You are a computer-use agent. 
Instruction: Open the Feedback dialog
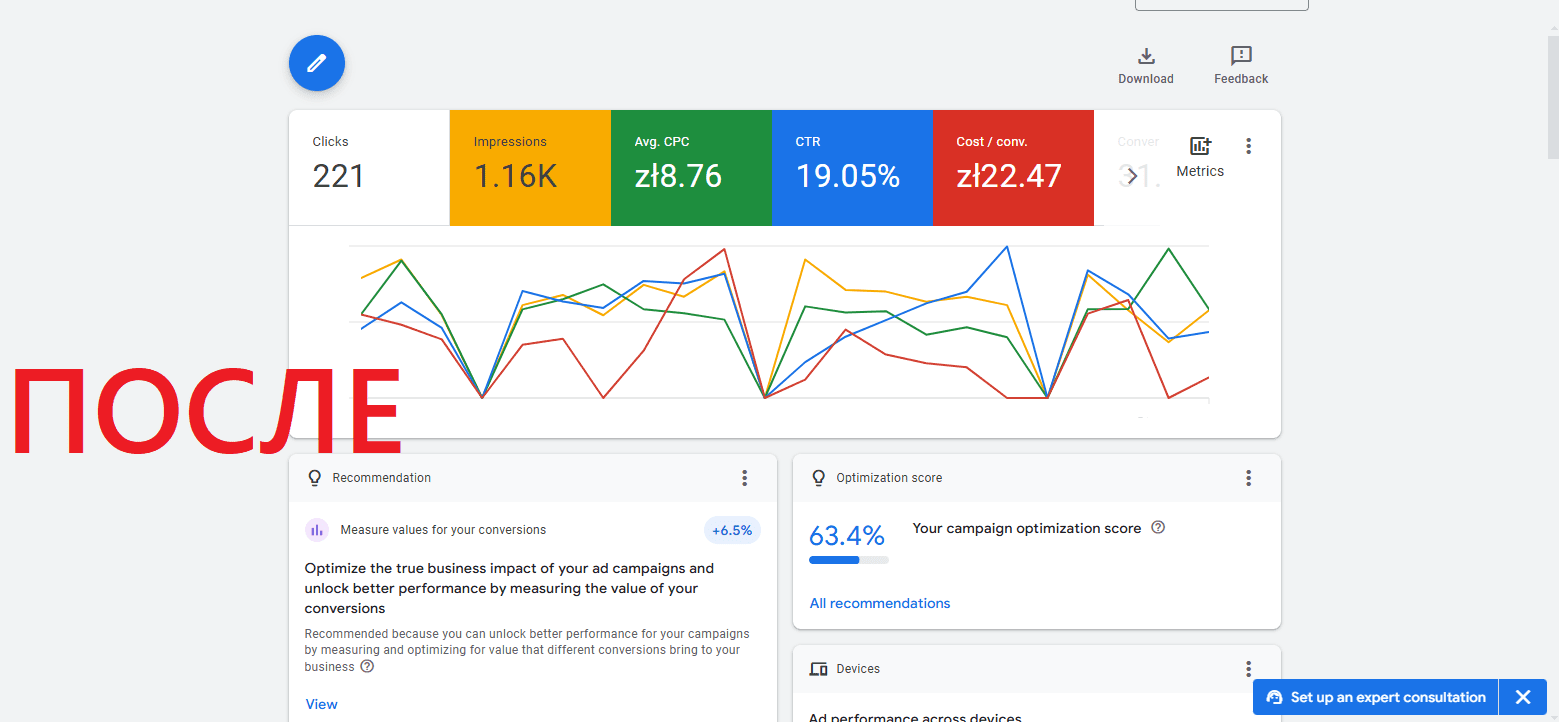point(1241,65)
